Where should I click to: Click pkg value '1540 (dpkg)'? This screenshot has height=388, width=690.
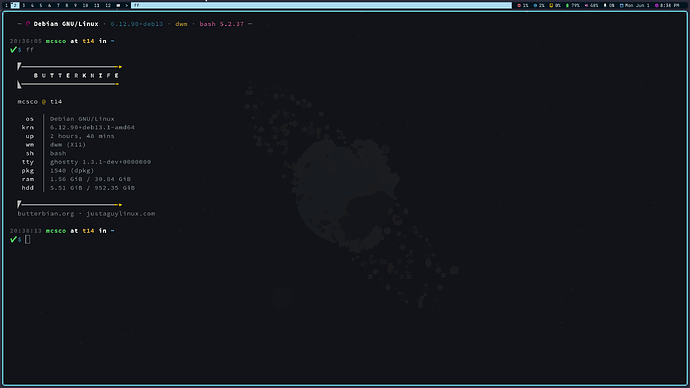pos(72,170)
